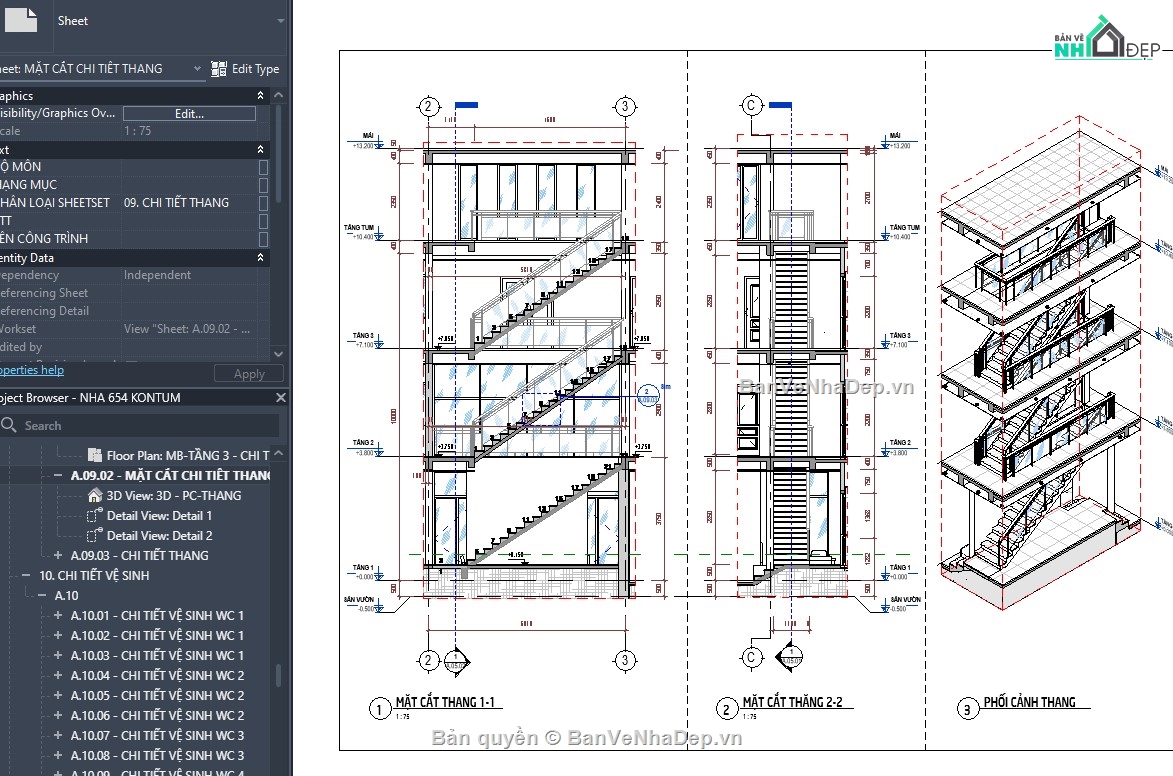This screenshot has width=1173, height=776.
Task: Click the Apply button in Properties
Action: coord(248,373)
